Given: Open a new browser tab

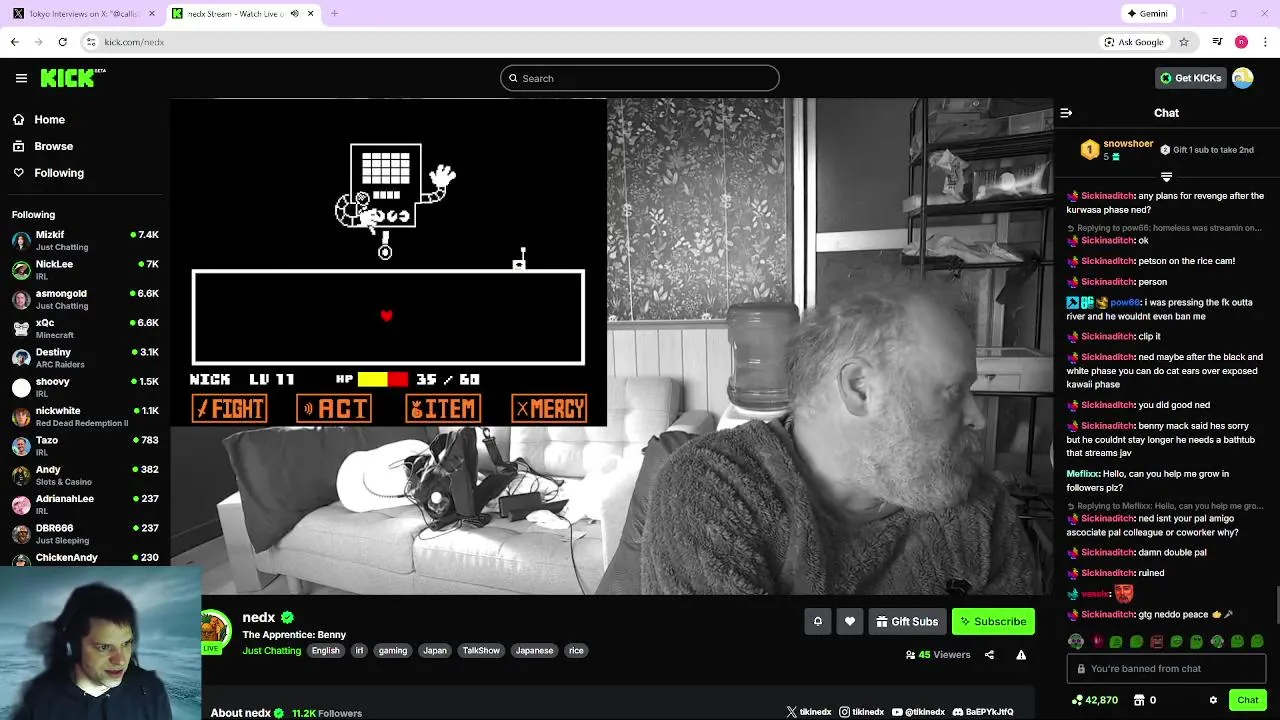Looking at the screenshot, I should click(334, 13).
